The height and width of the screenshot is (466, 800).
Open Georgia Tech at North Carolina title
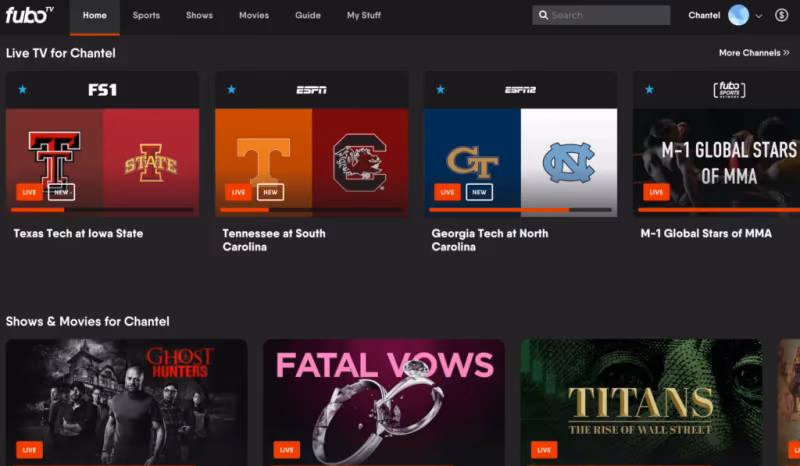pos(490,240)
